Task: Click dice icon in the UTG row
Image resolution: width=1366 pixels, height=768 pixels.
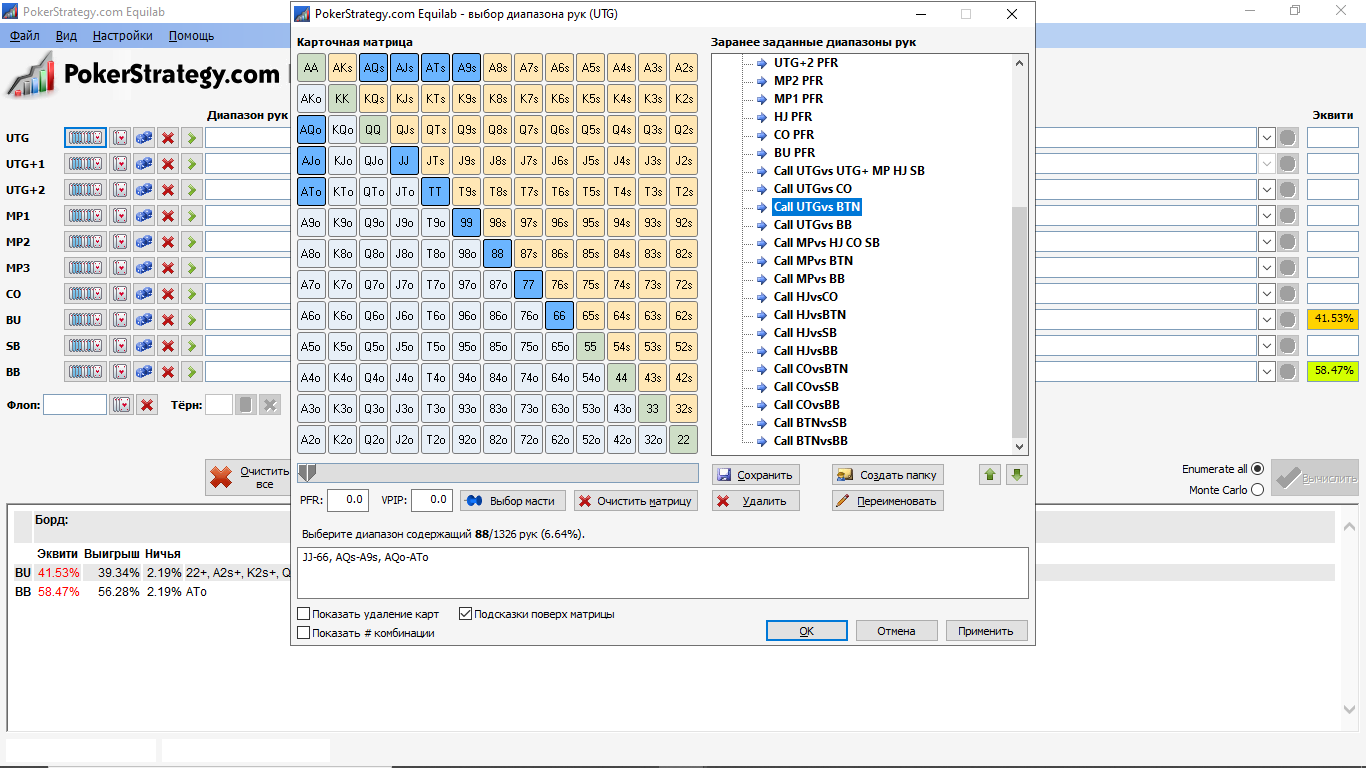Action: tap(144, 137)
